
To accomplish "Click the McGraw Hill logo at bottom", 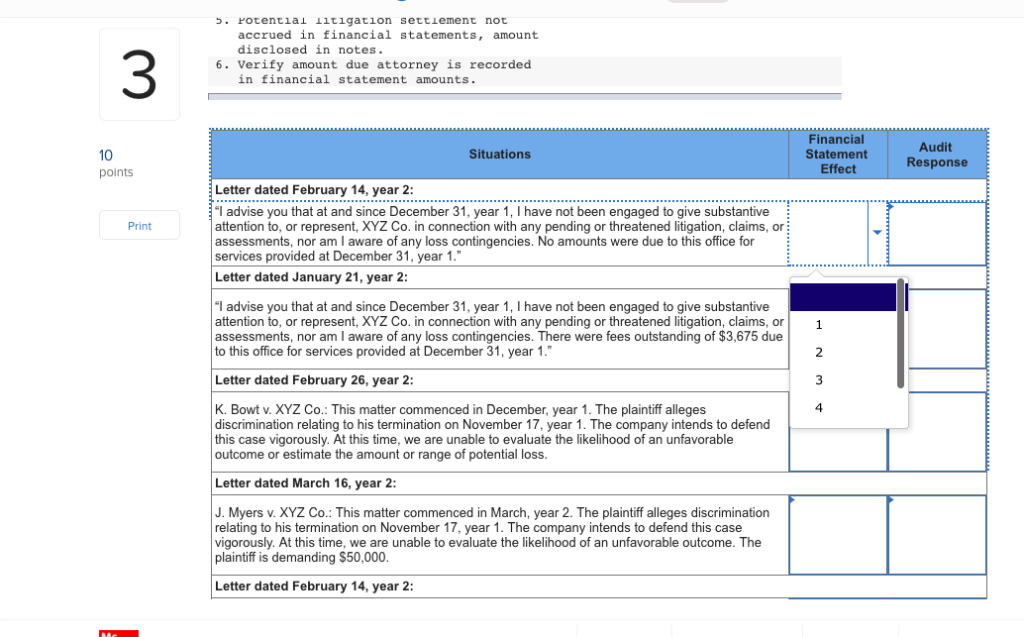I will [x=118, y=633].
